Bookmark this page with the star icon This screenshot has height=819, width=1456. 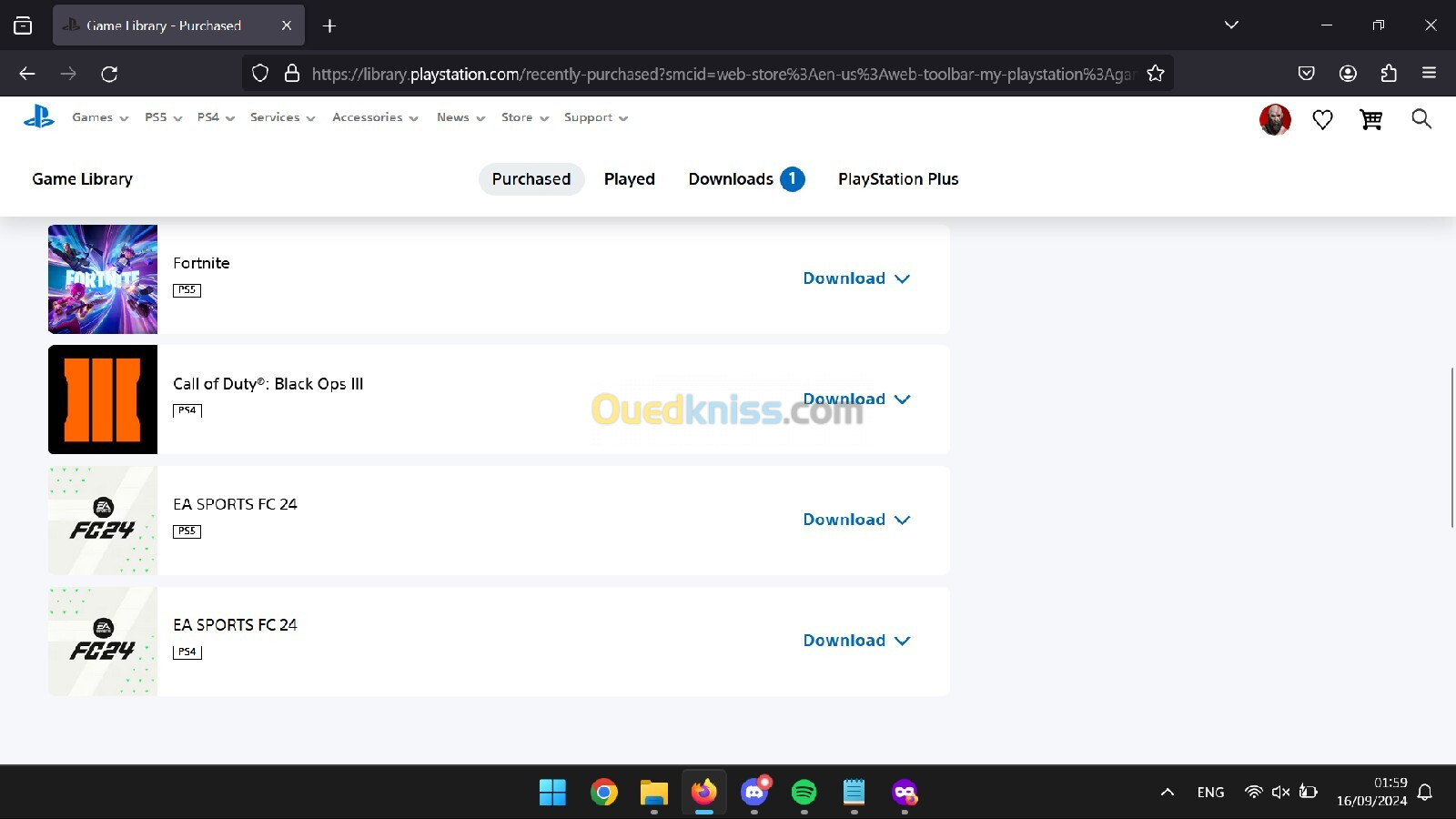1156,74
